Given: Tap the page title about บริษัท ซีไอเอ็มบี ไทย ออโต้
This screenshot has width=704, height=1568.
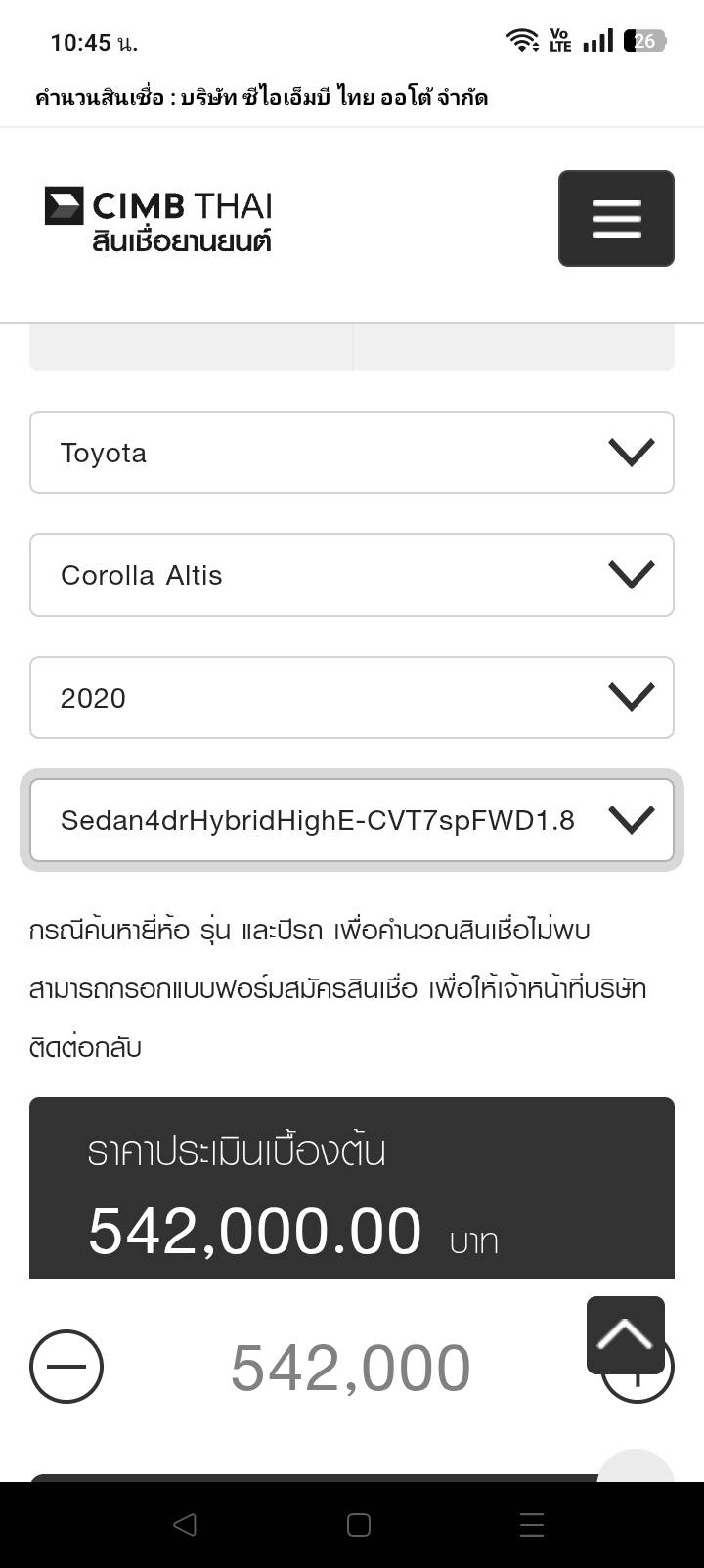Looking at the screenshot, I should pyautogui.click(x=261, y=97).
